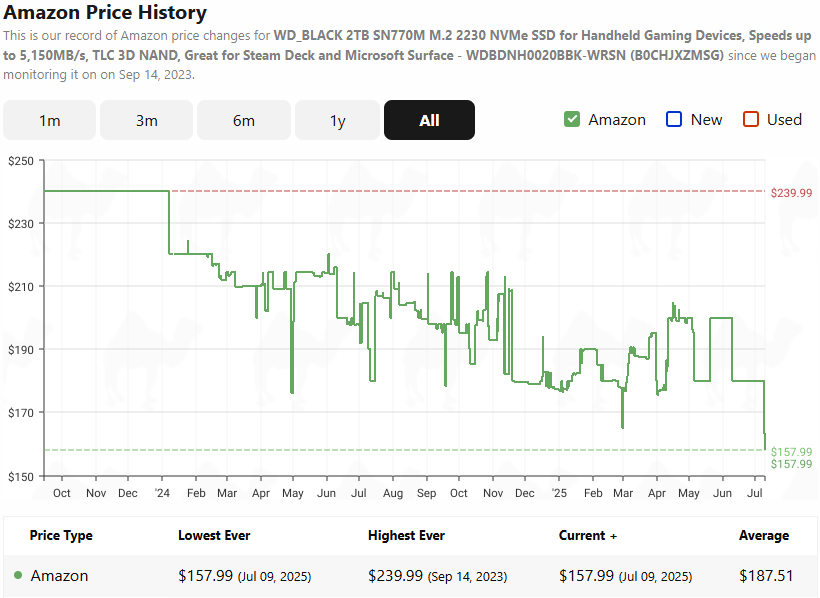Click the $187.51 average price value

click(x=763, y=576)
